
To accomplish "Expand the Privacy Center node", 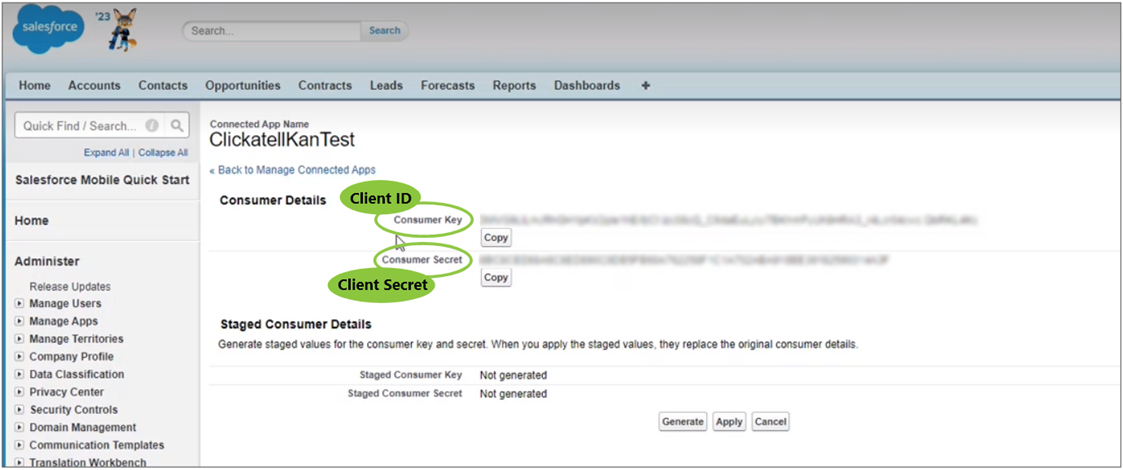I will tap(19, 392).
